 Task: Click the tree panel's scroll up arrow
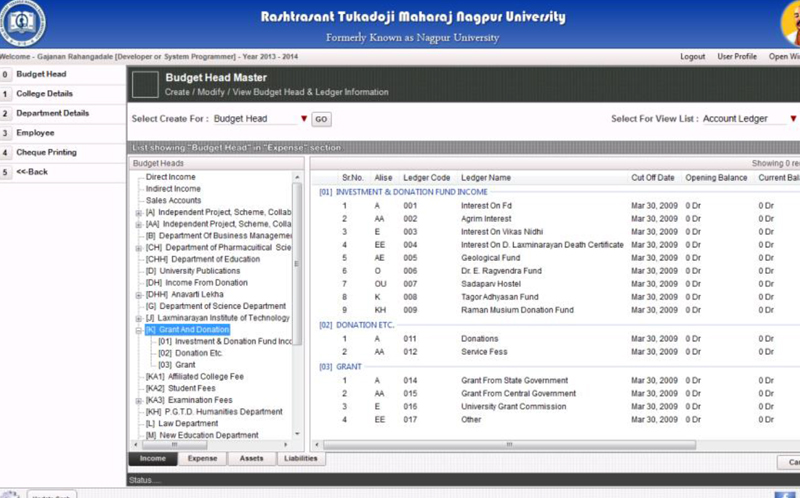(297, 177)
